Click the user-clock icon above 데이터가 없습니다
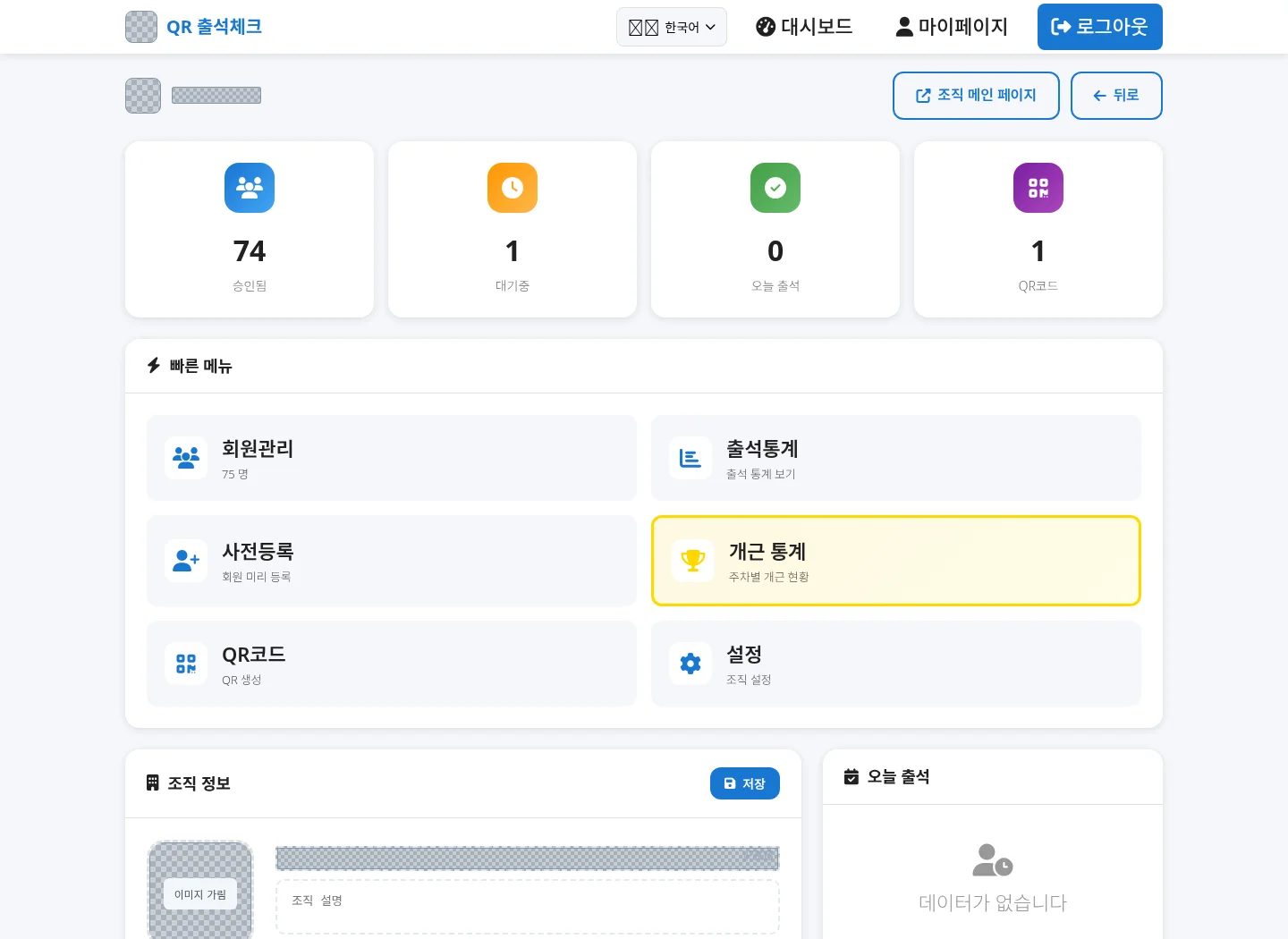 [x=993, y=860]
